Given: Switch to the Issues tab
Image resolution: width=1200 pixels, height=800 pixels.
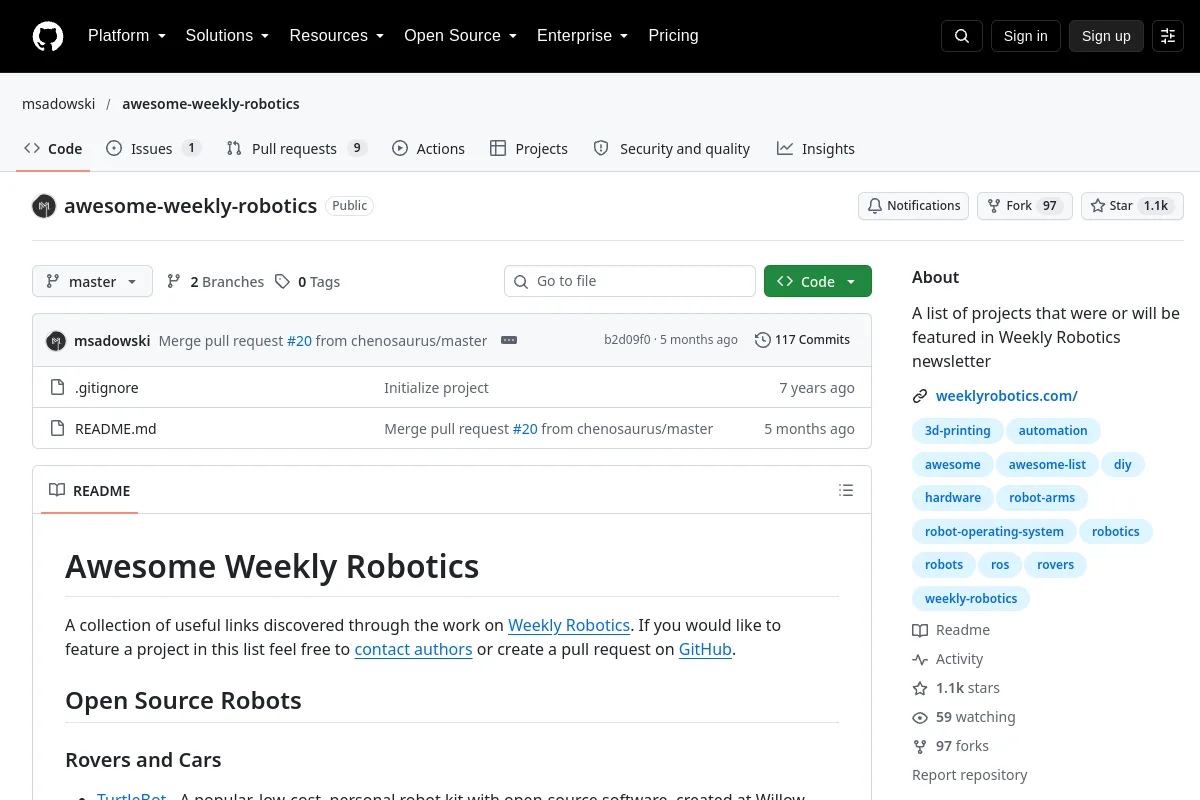Looking at the screenshot, I should (x=153, y=149).
